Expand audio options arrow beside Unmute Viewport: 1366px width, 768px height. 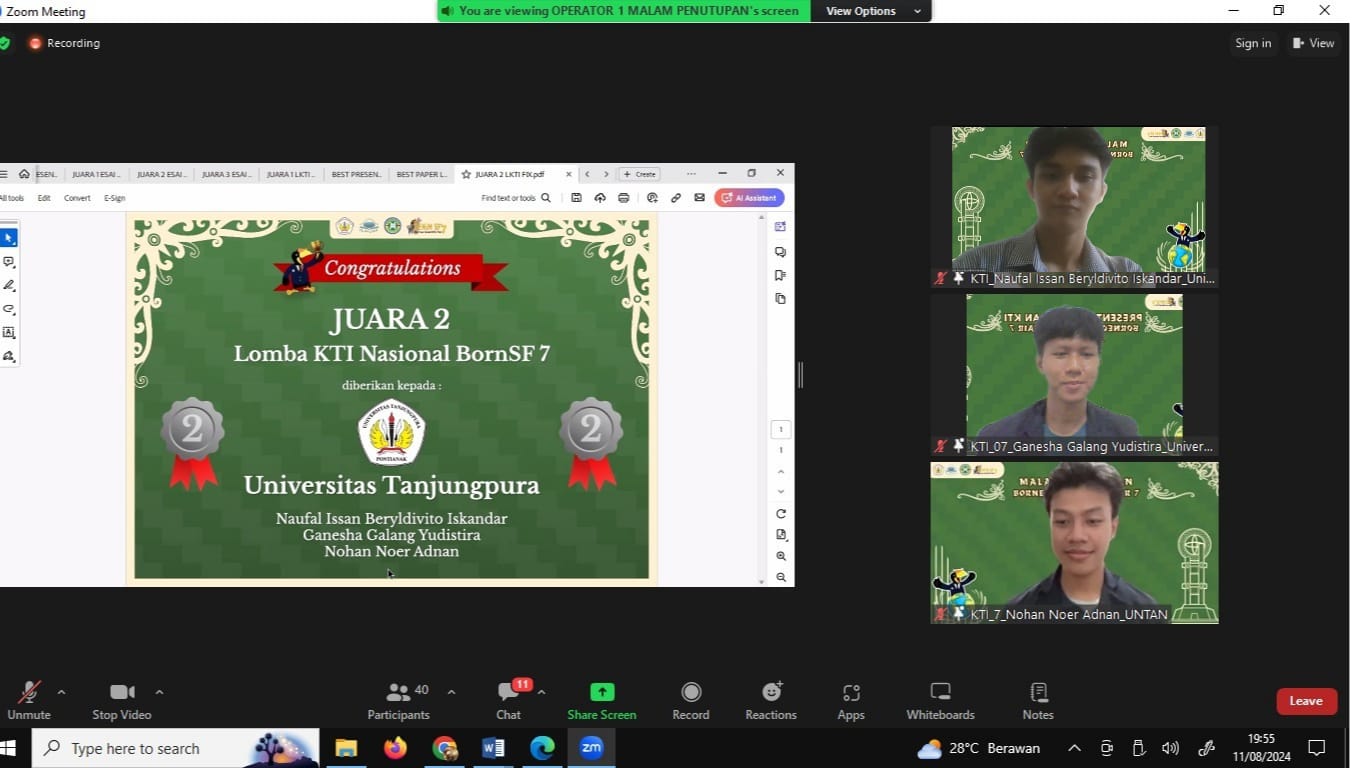coord(61,692)
